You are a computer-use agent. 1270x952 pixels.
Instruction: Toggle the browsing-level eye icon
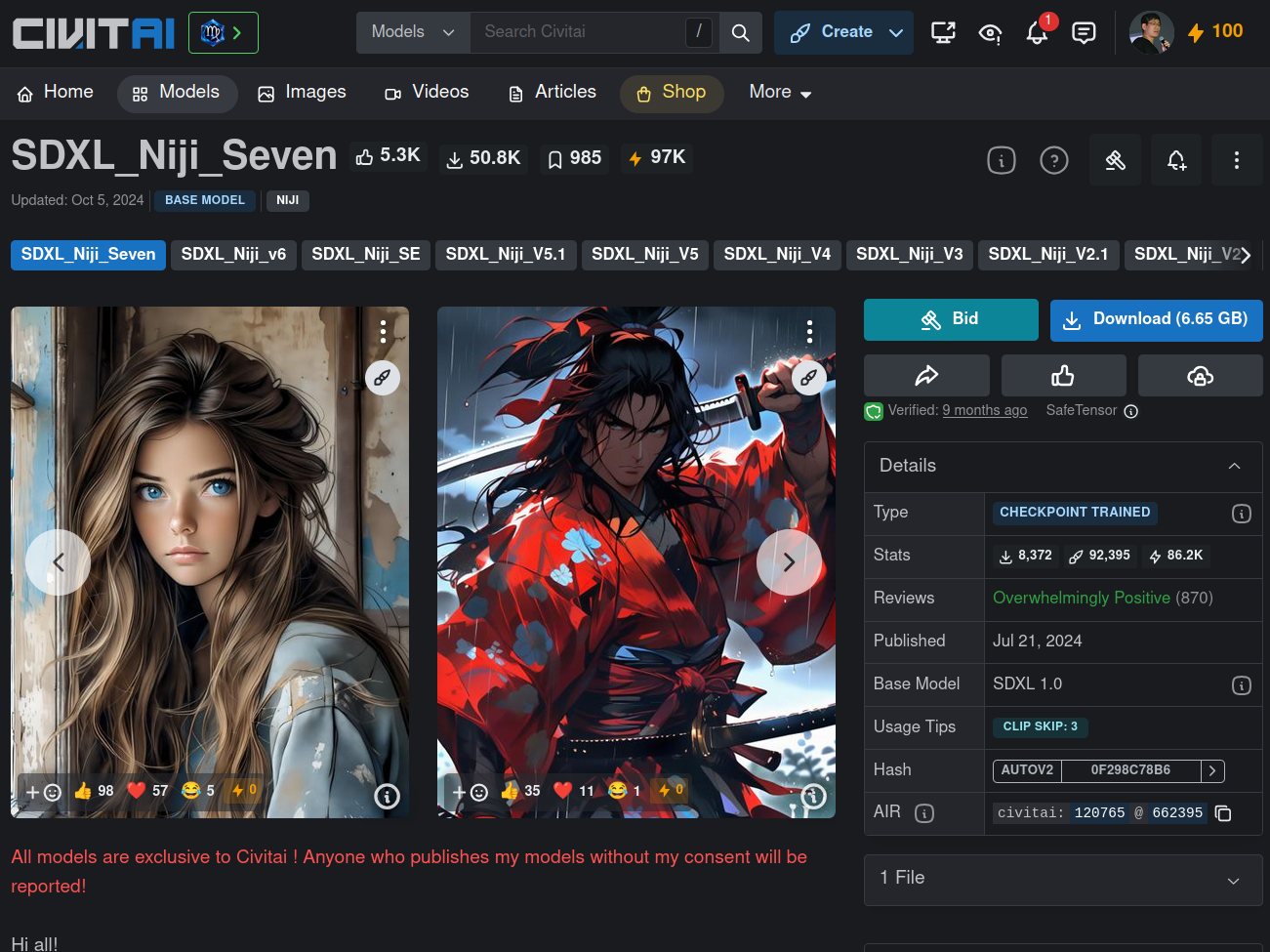(990, 33)
